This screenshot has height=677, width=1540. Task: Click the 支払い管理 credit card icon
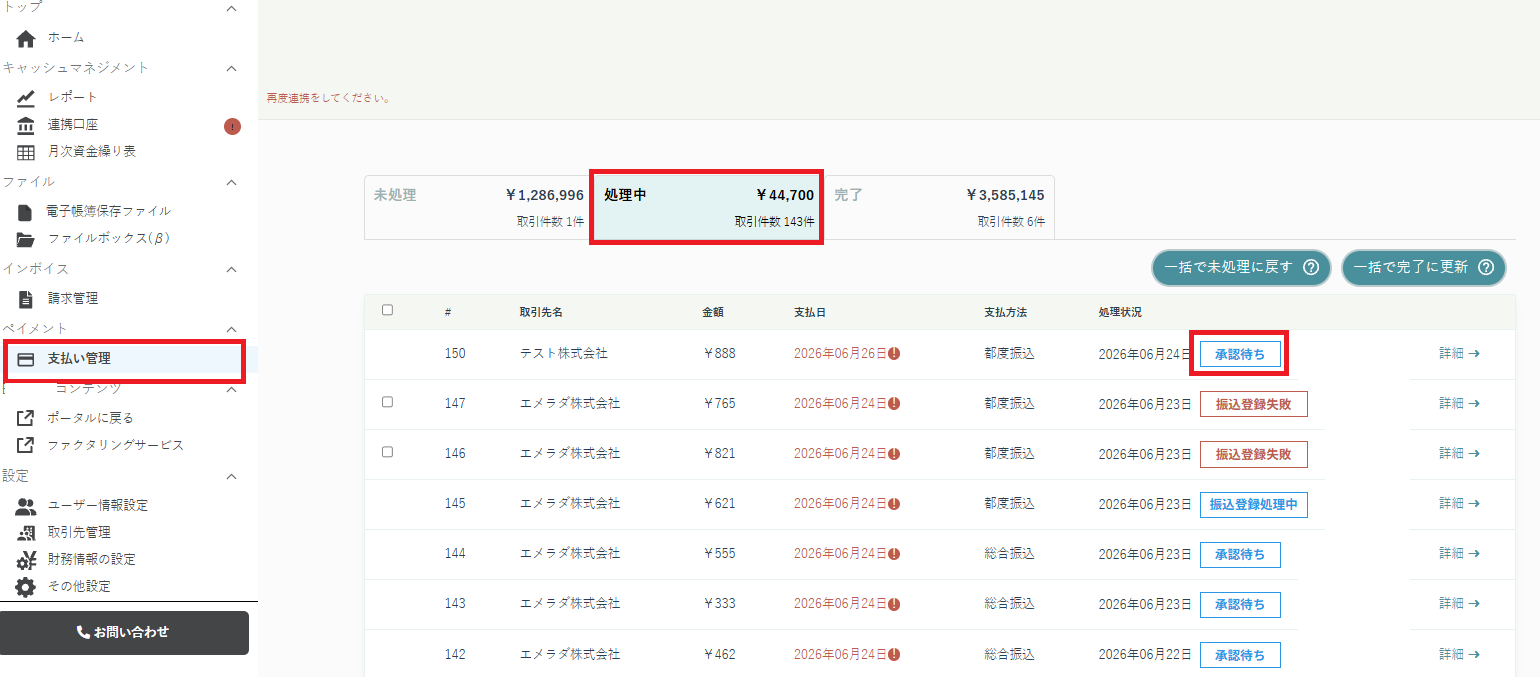coord(27,359)
